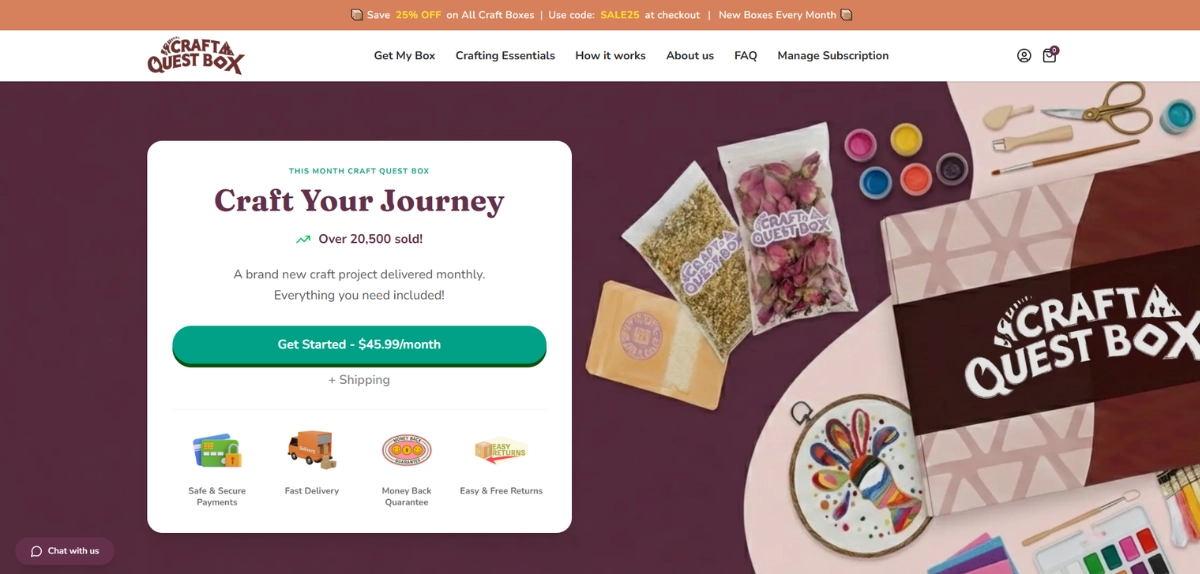
Task: Click Get Started - $45.99/month button
Action: coord(359,345)
